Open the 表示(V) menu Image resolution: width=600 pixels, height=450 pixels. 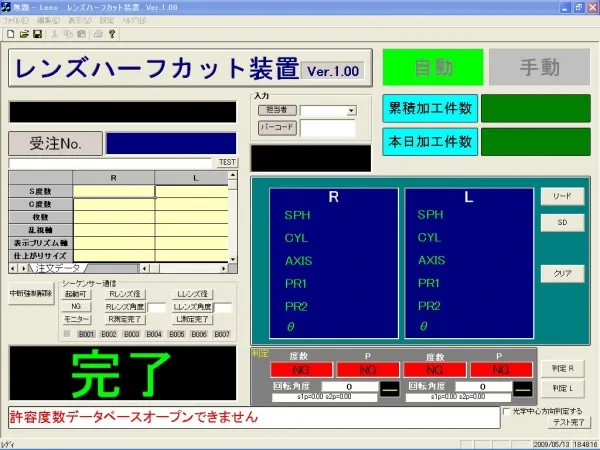pyautogui.click(x=80, y=20)
